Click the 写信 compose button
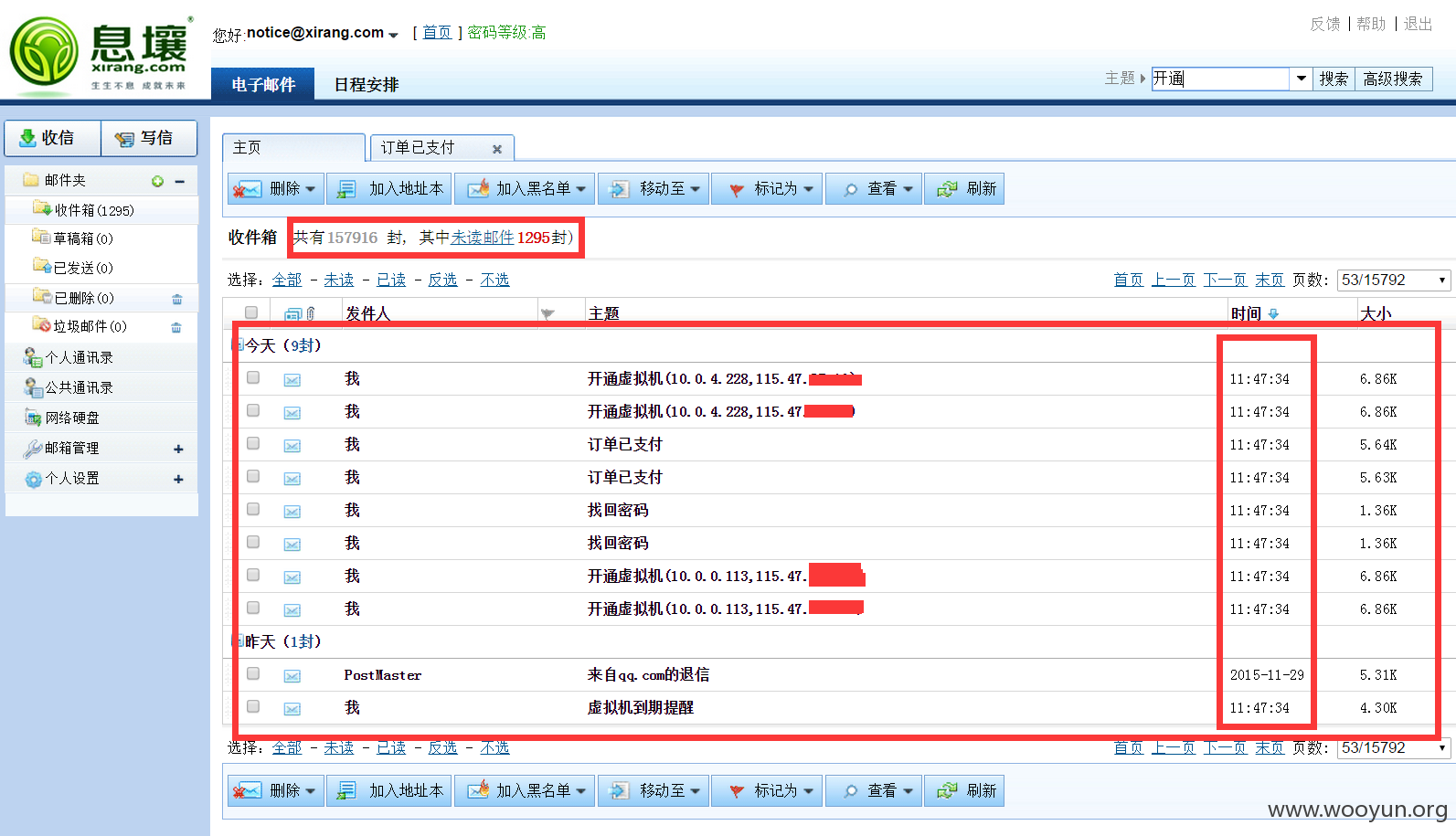1456x836 pixels. point(149,138)
